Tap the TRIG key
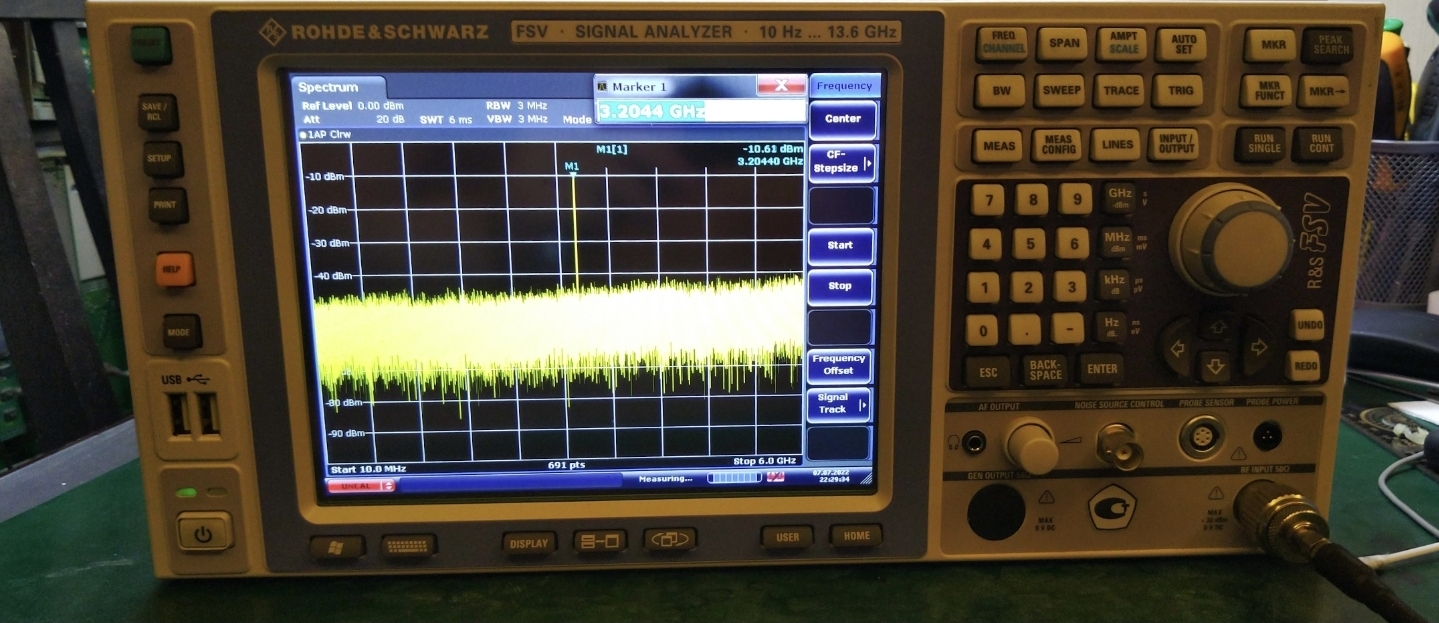 tap(1179, 90)
